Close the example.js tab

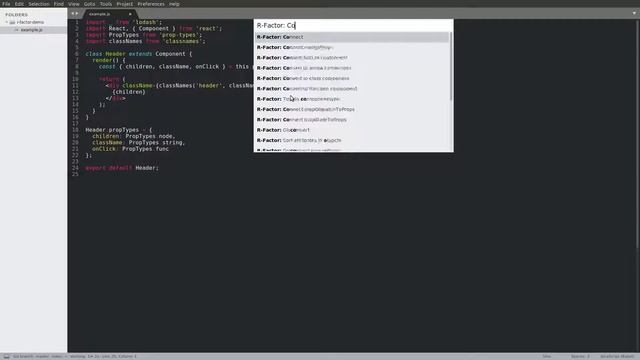coord(130,14)
